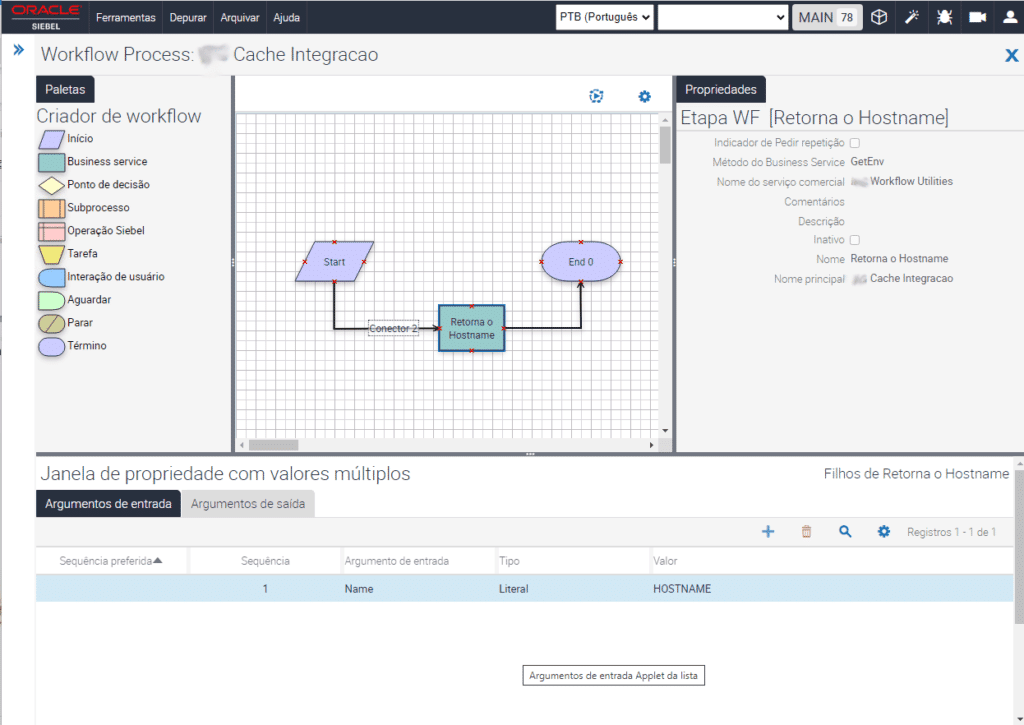This screenshot has height=725, width=1024.
Task: Click the magic wand header icon
Action: [x=912, y=17]
